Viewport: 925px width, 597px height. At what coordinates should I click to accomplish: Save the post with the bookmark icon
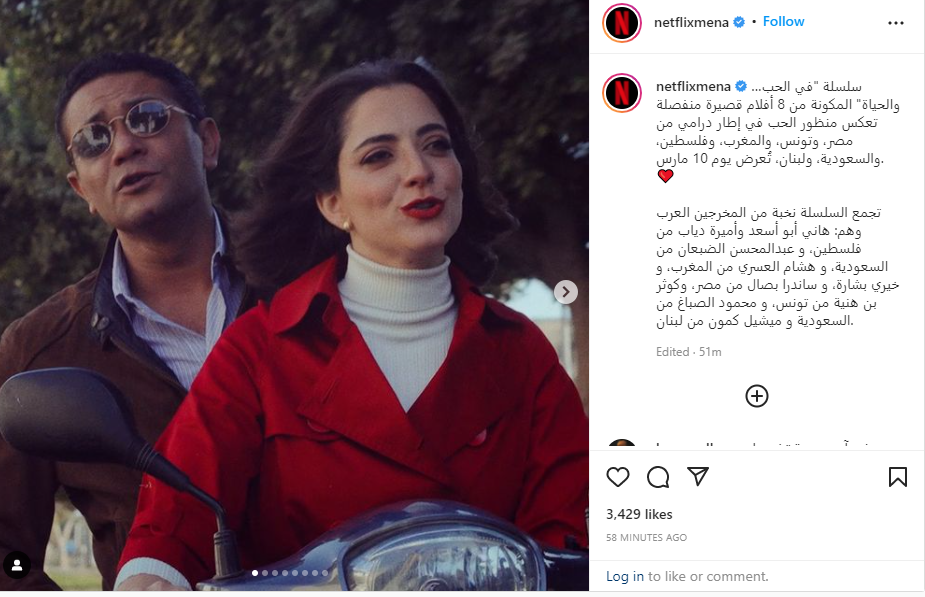pos(898,477)
